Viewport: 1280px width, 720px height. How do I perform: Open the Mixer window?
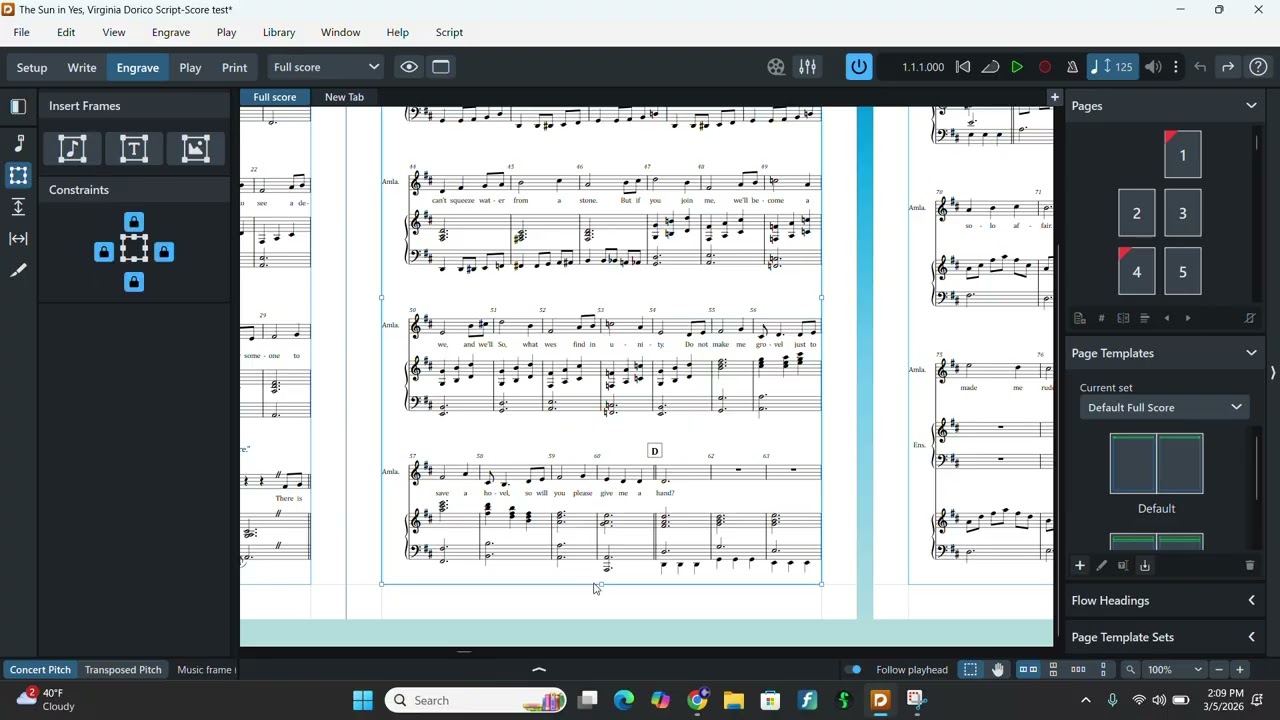(x=807, y=67)
